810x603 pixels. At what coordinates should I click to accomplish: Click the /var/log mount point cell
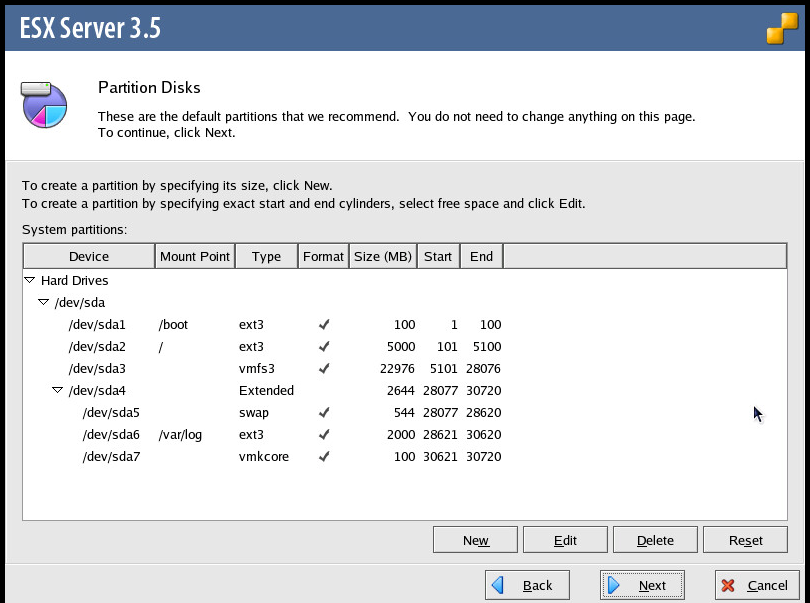[x=180, y=435]
